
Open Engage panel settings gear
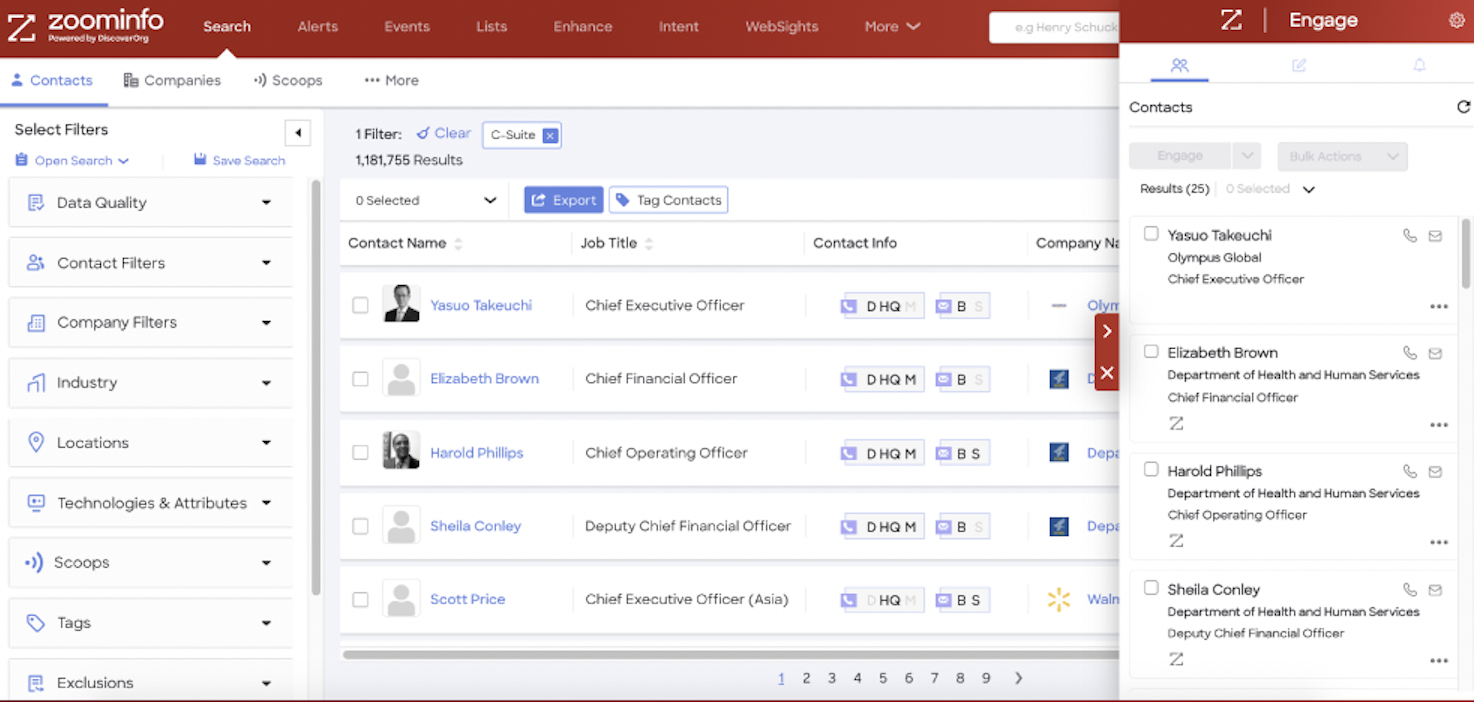click(x=1456, y=20)
